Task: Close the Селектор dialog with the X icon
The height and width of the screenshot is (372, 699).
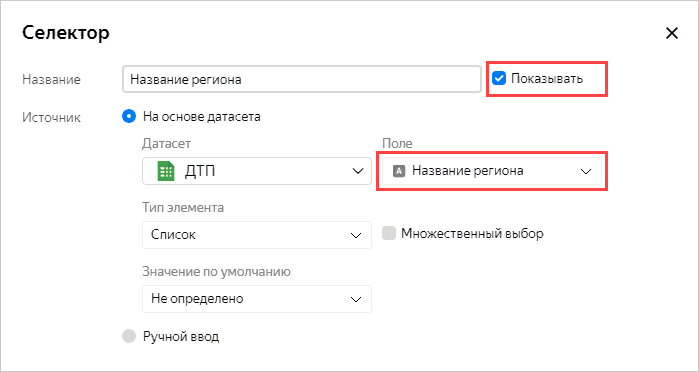Action: coord(671,33)
